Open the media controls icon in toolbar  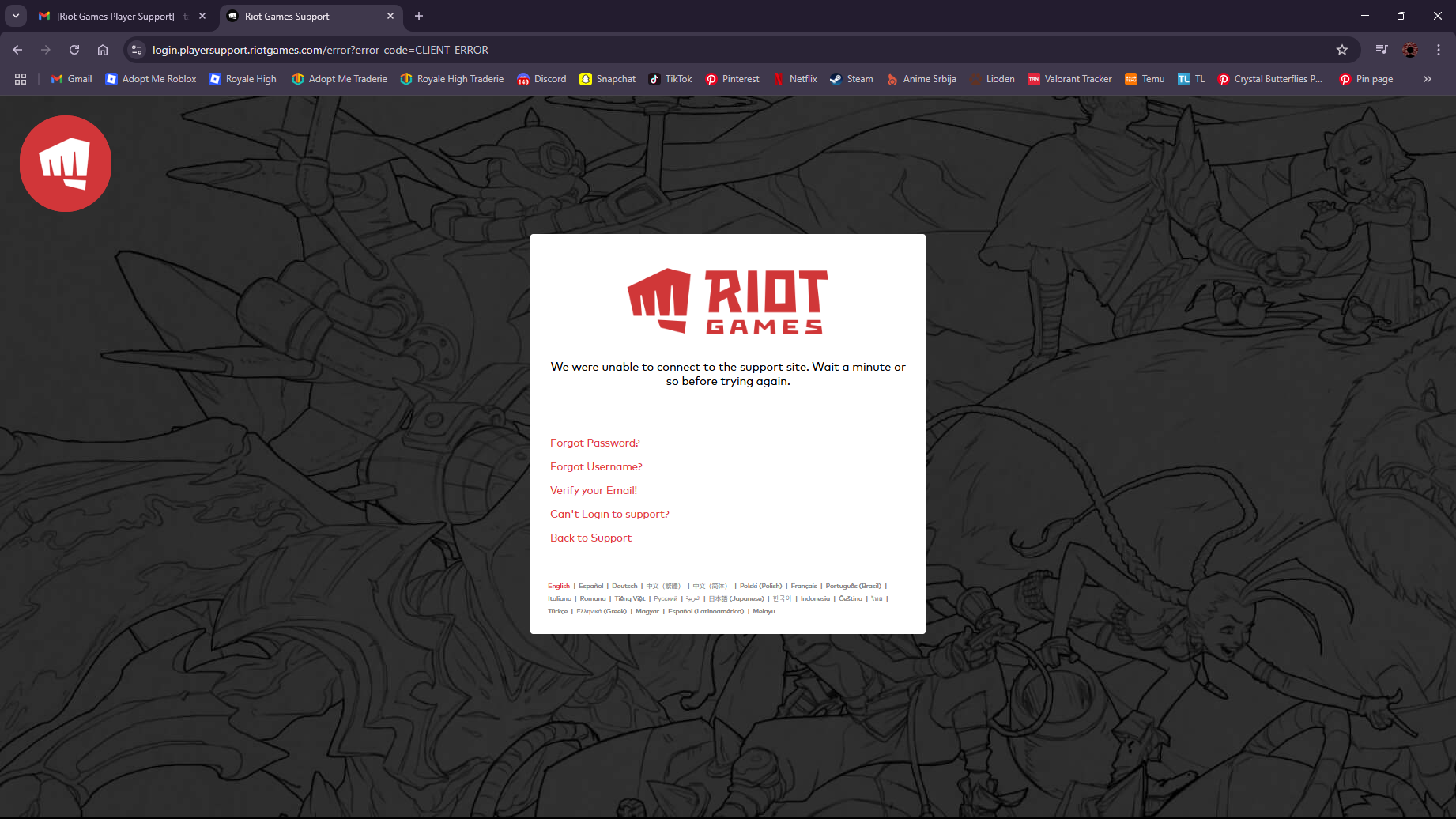(x=1382, y=50)
